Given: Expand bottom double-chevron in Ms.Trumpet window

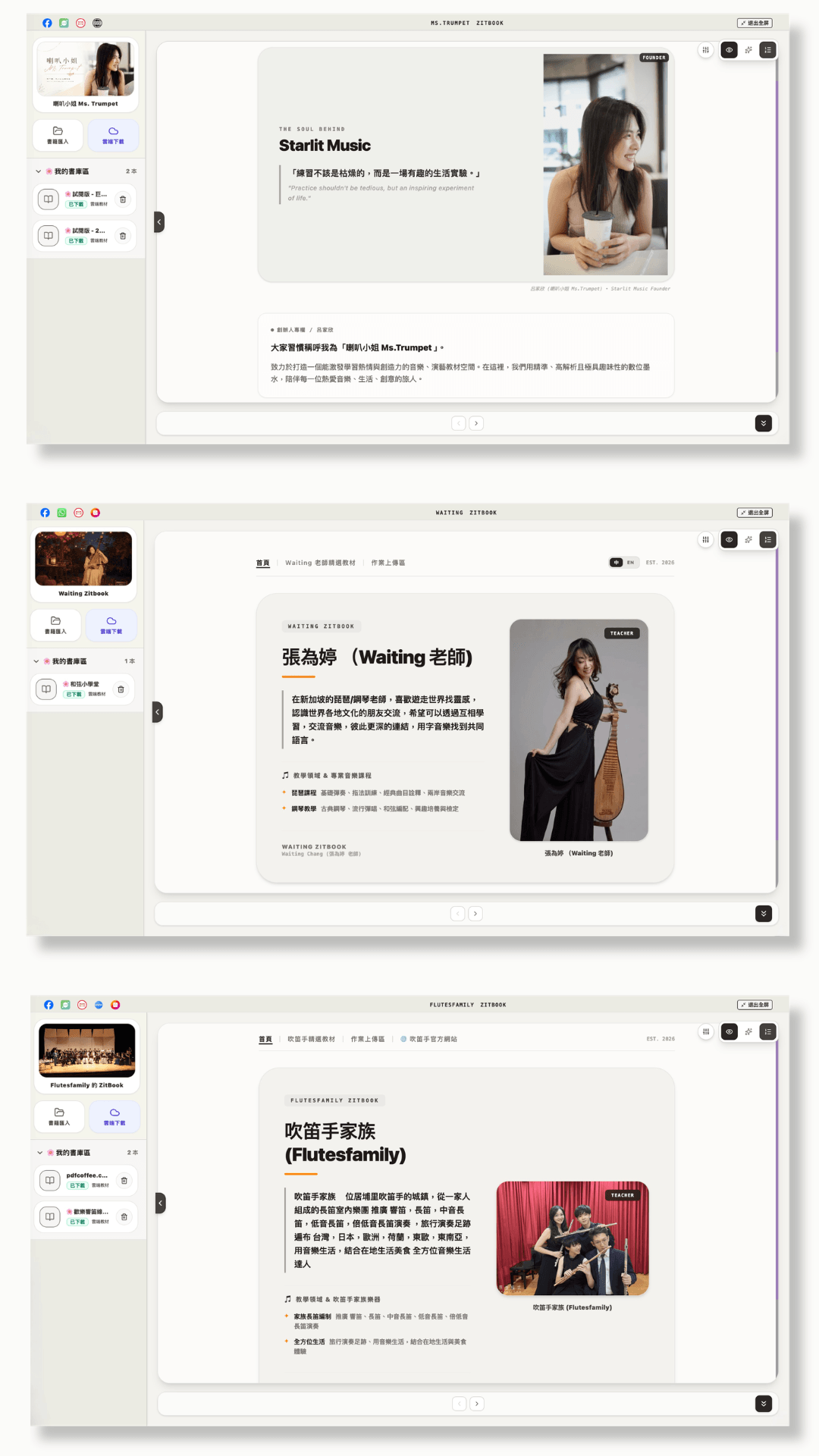Looking at the screenshot, I should 764,423.
